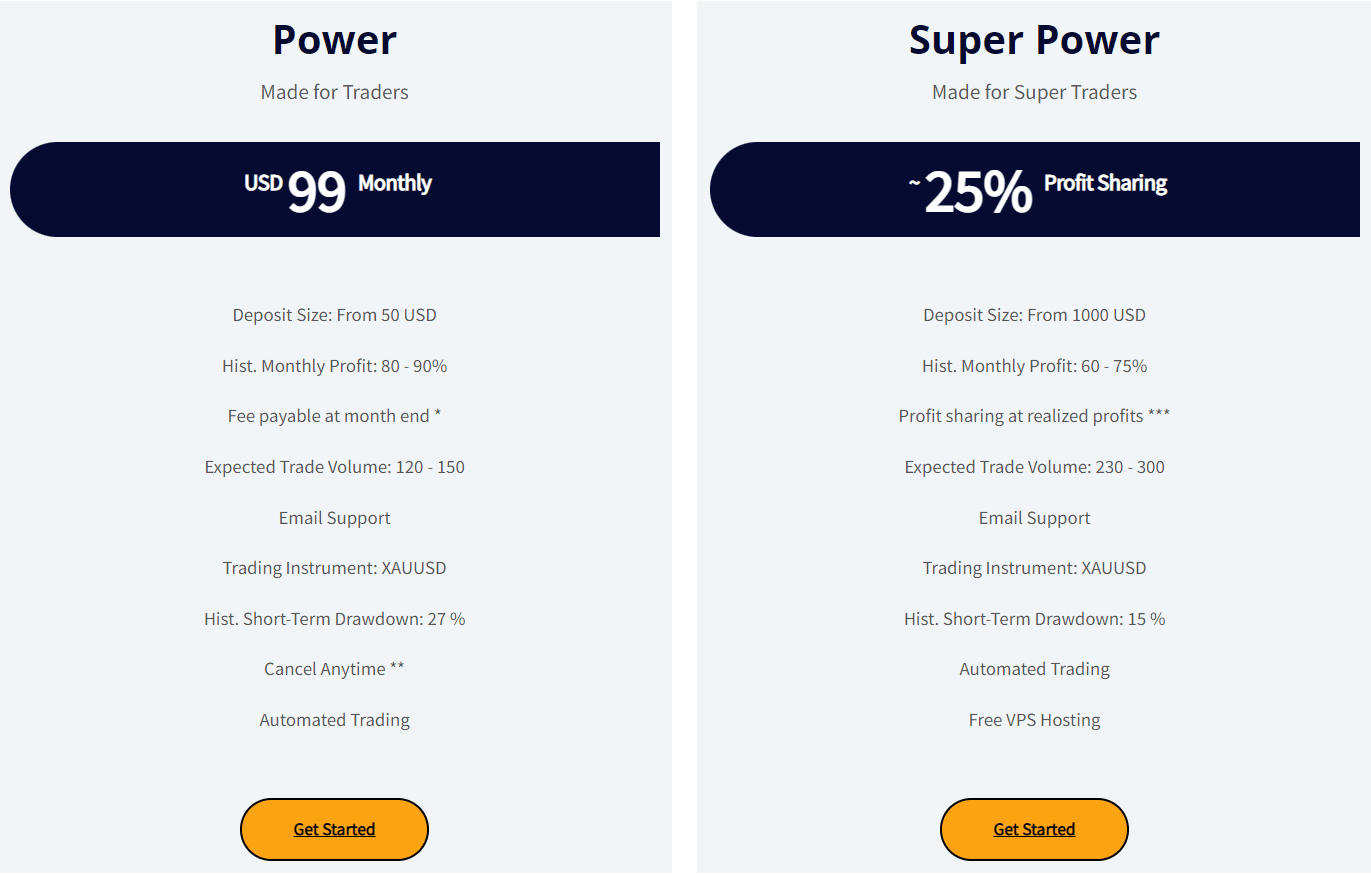
Task: Click 'Deposit Size: From 50 USD' line
Action: (x=335, y=315)
